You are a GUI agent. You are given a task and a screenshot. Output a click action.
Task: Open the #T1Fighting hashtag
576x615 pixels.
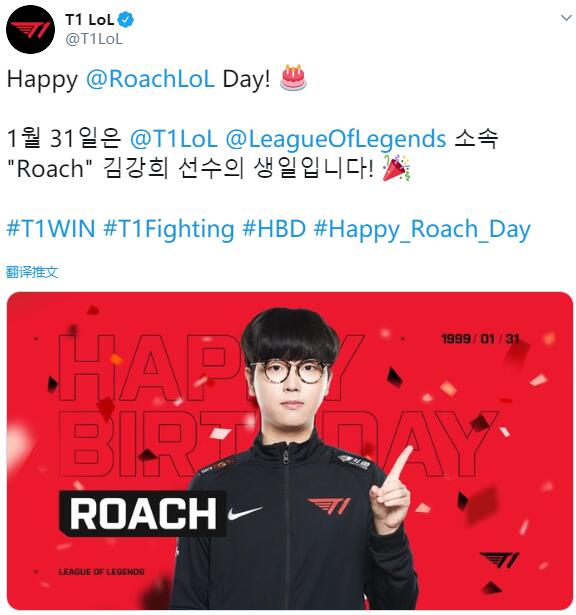coord(169,229)
